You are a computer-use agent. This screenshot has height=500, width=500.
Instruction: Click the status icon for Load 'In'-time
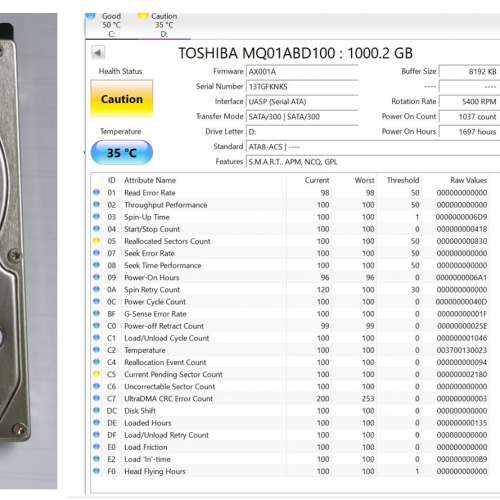pos(97,459)
